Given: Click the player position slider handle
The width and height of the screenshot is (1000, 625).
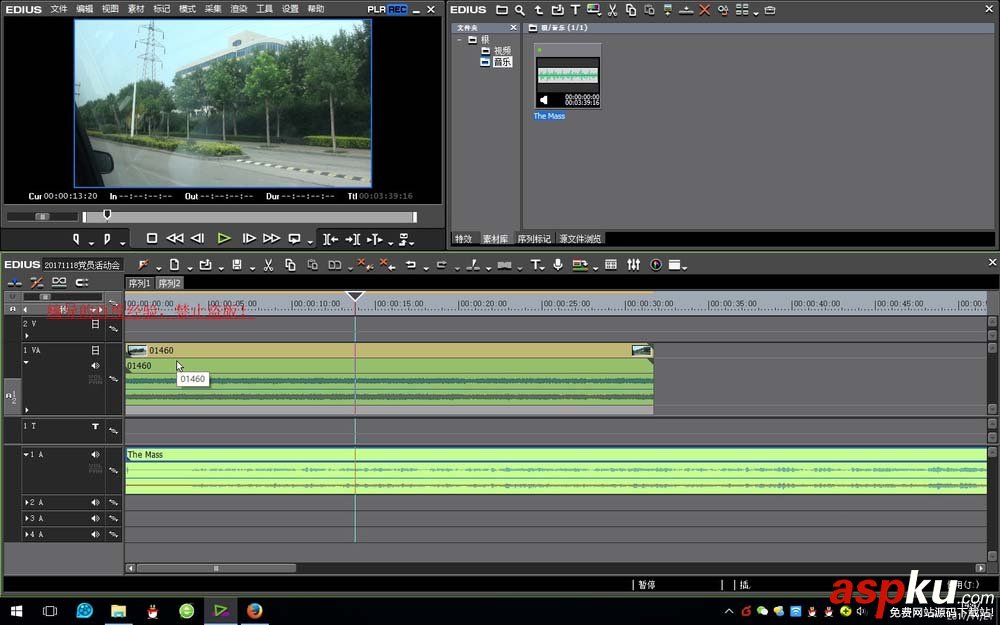Looking at the screenshot, I should tap(107, 215).
